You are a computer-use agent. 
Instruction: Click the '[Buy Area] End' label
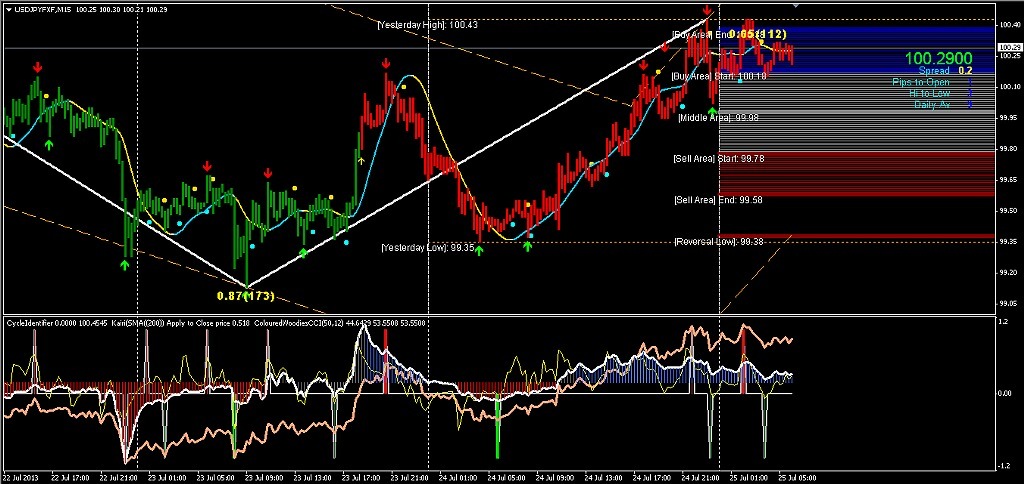coord(700,34)
